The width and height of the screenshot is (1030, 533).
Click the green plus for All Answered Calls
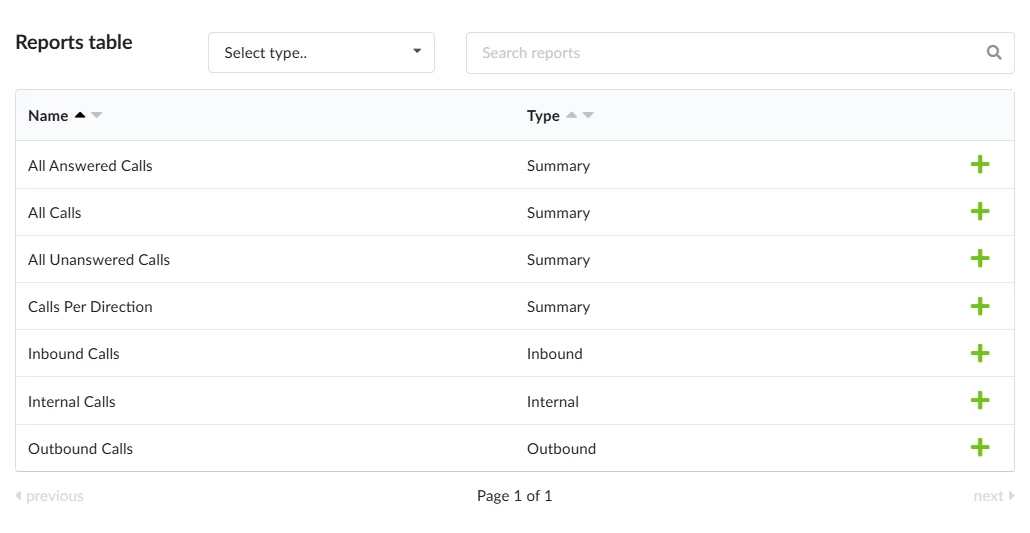[980, 165]
